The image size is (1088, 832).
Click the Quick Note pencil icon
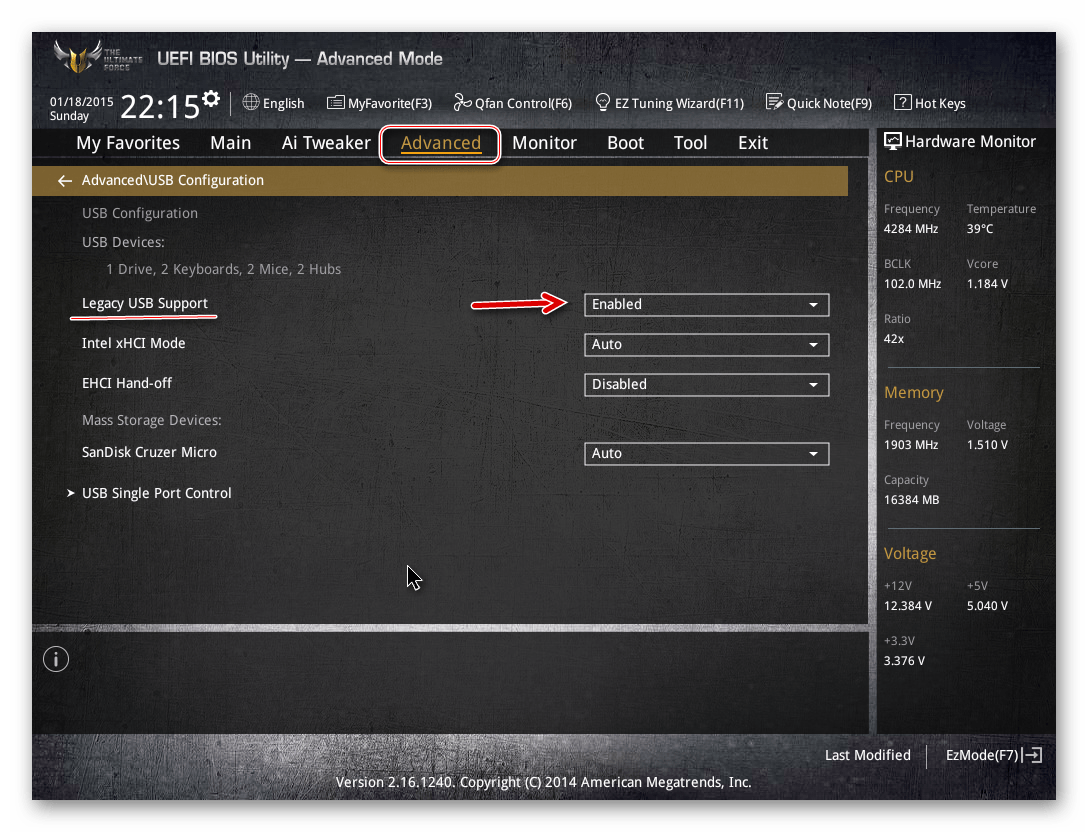[x=774, y=102]
